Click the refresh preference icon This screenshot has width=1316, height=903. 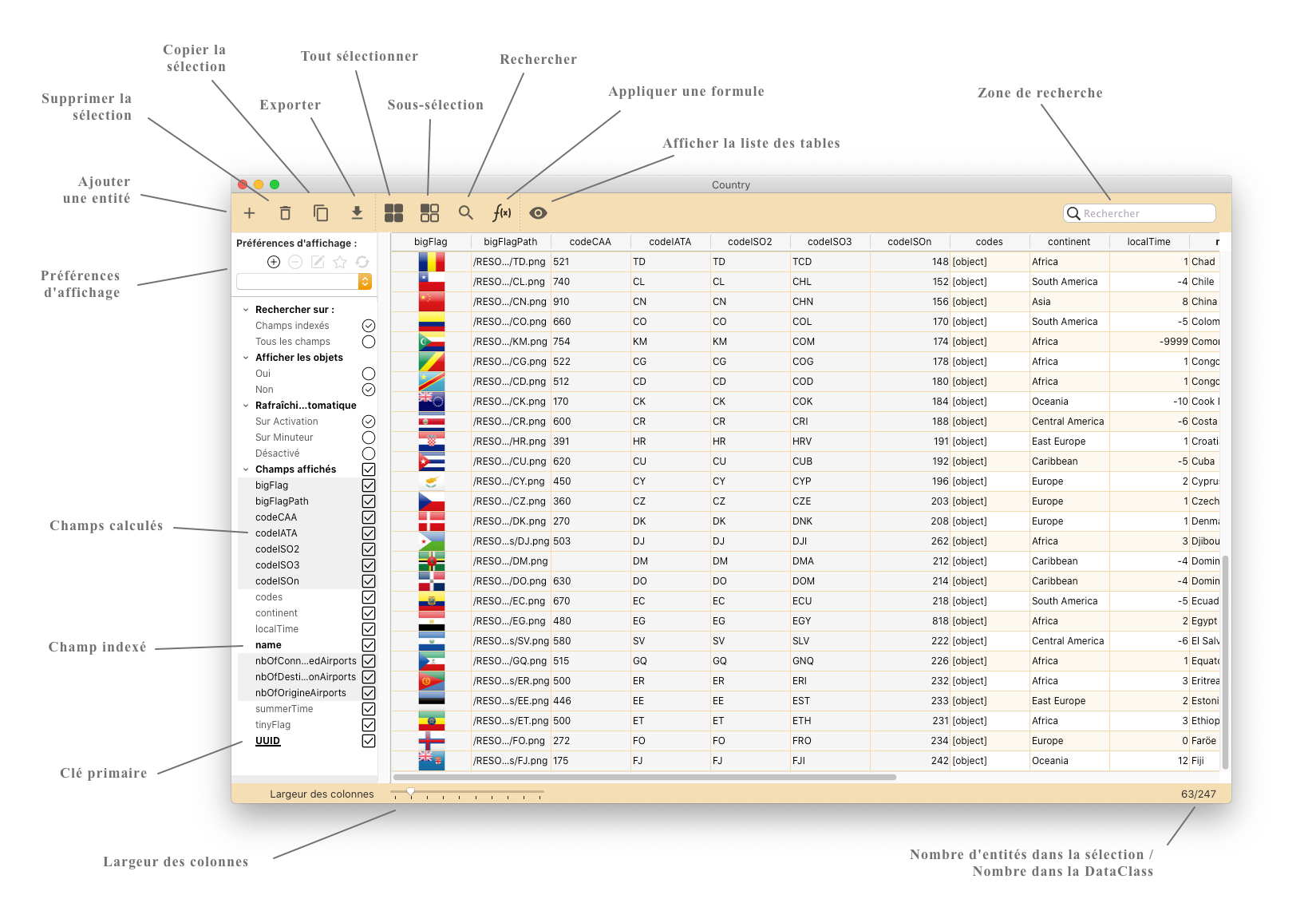[362, 262]
